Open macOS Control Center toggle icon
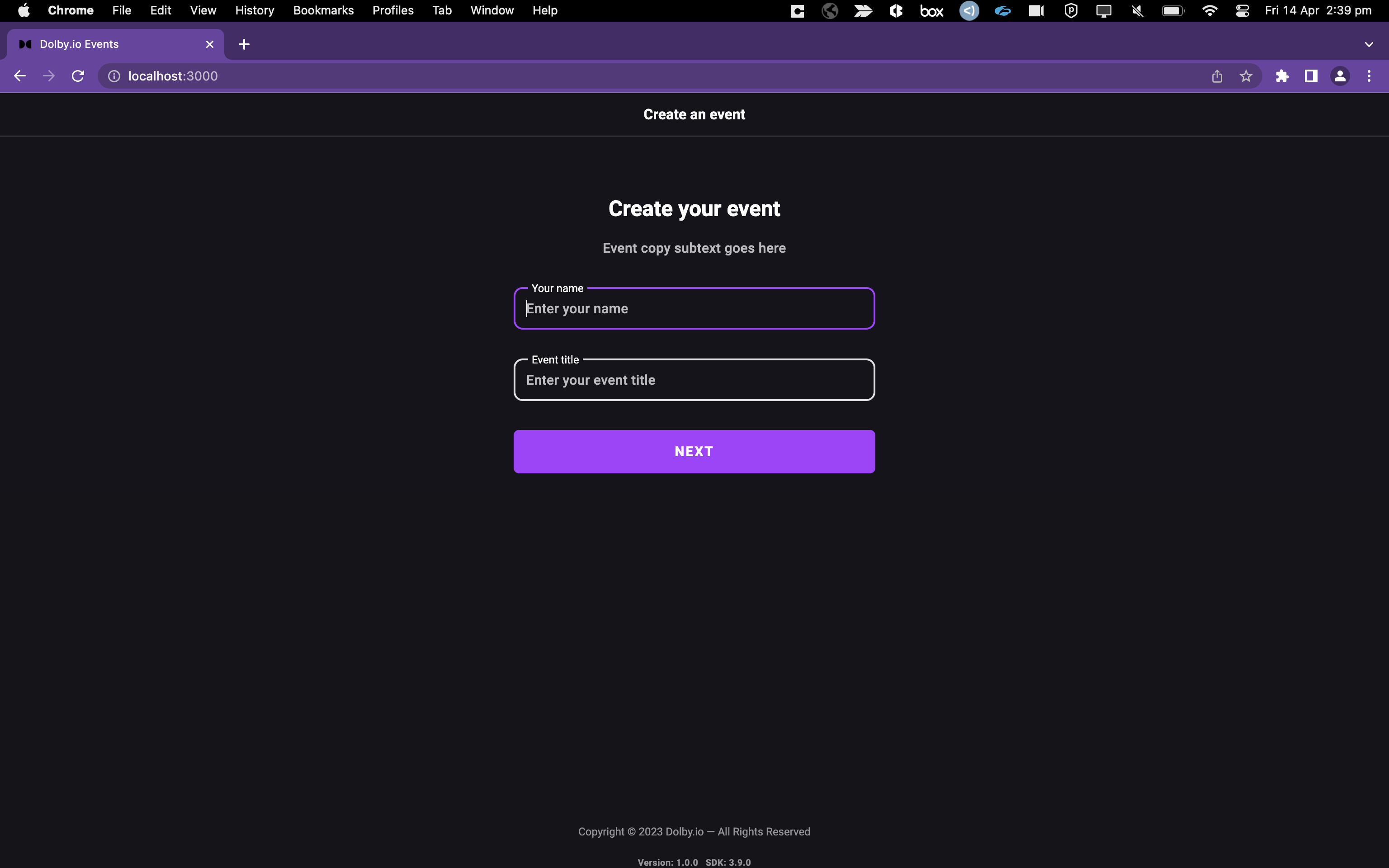This screenshot has height=868, width=1389. tap(1242, 10)
